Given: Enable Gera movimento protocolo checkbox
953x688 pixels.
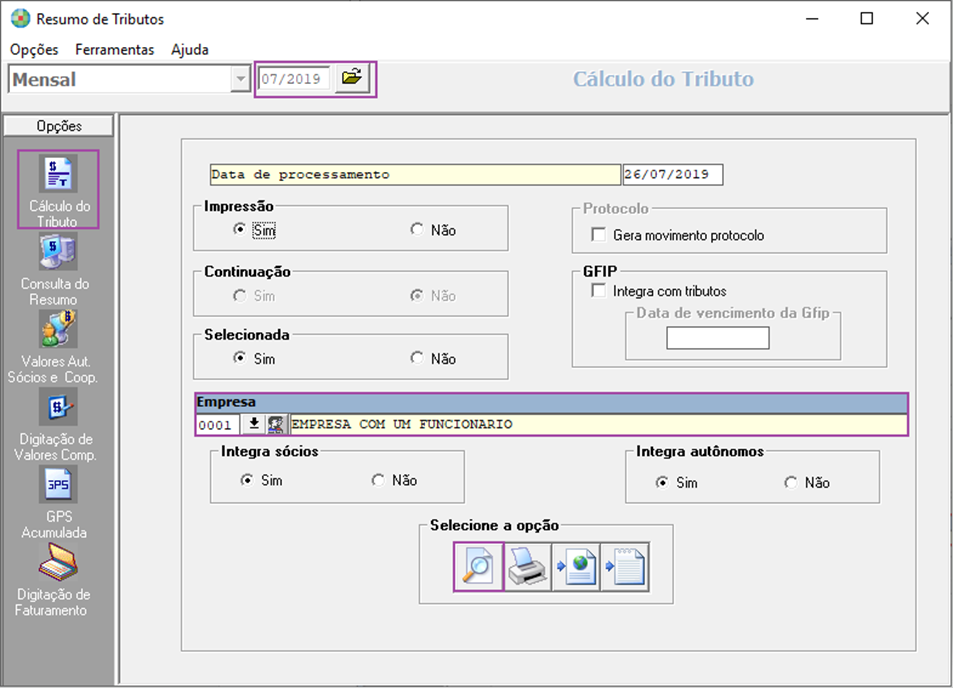Looking at the screenshot, I should point(599,235).
